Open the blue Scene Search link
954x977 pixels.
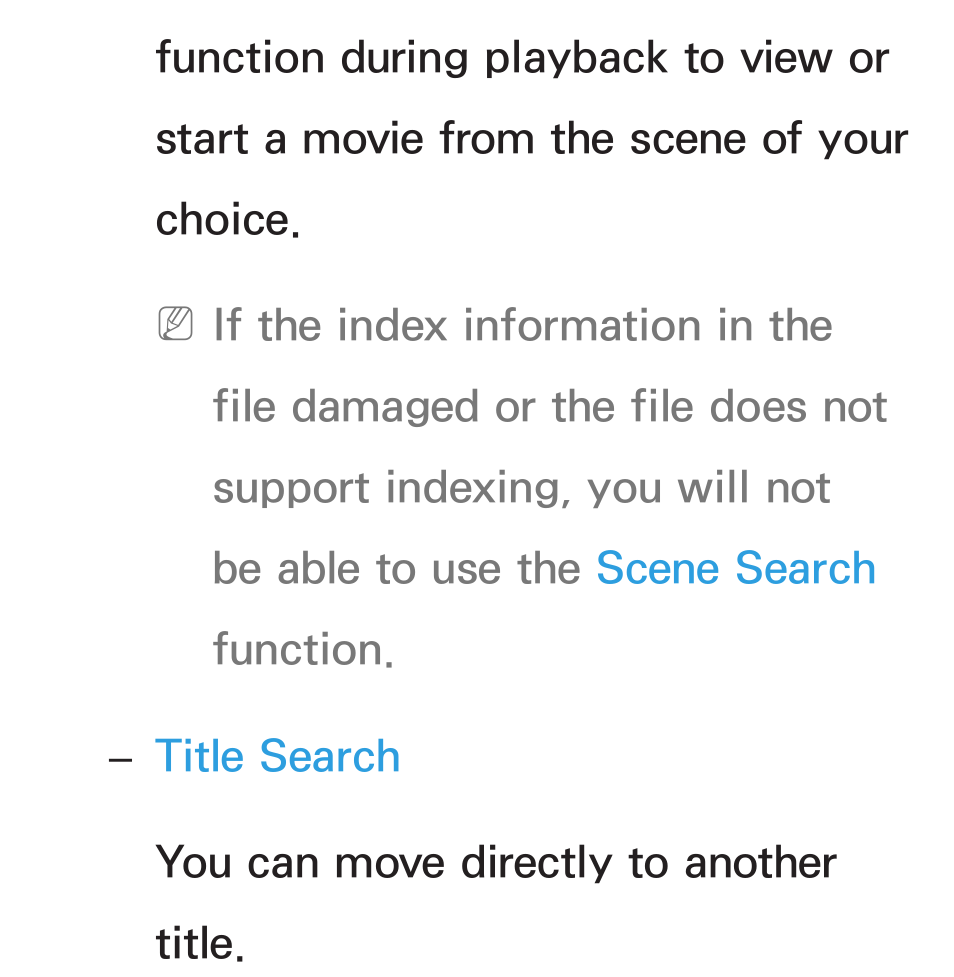(x=736, y=568)
